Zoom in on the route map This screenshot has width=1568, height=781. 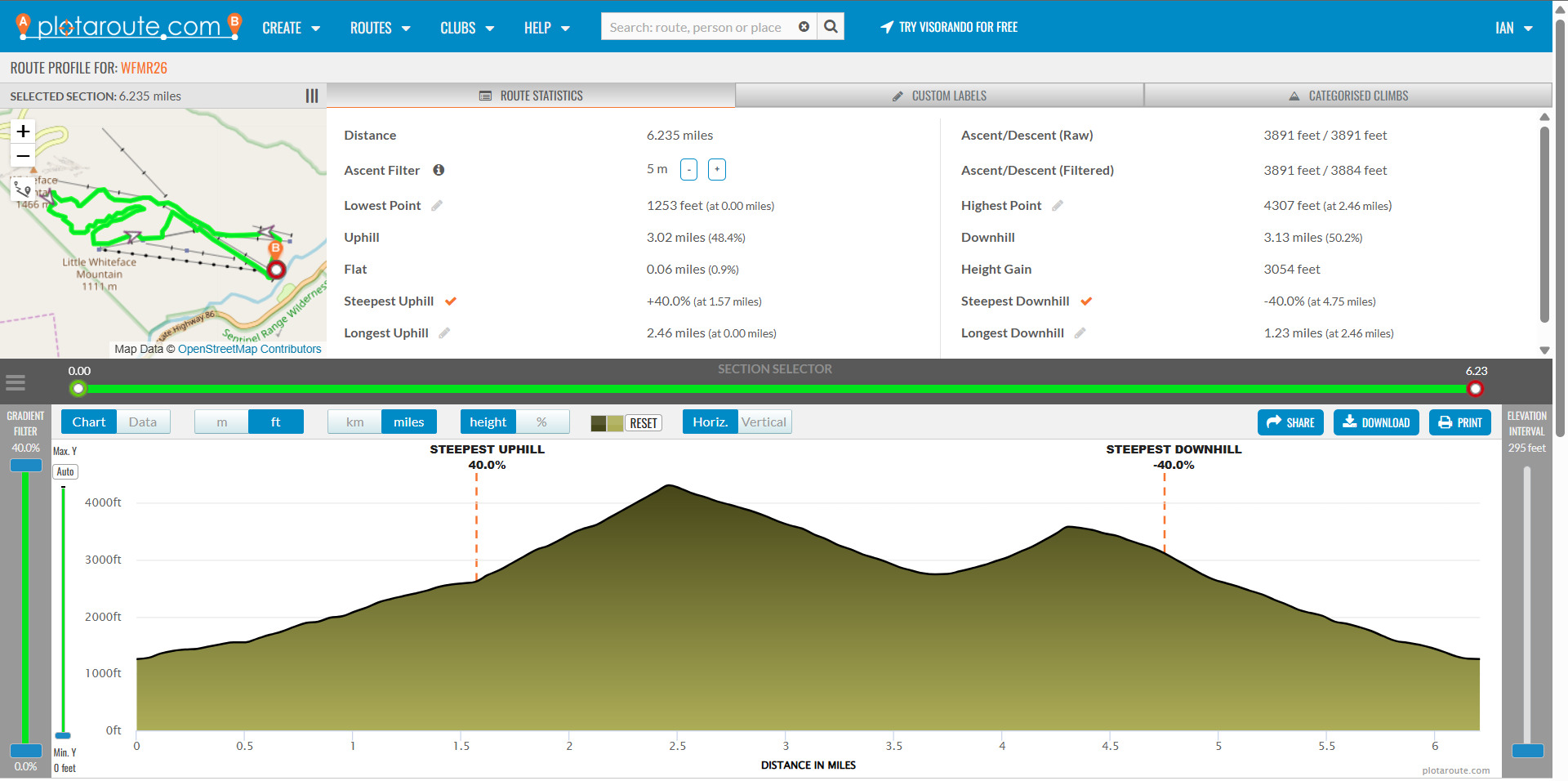point(24,132)
